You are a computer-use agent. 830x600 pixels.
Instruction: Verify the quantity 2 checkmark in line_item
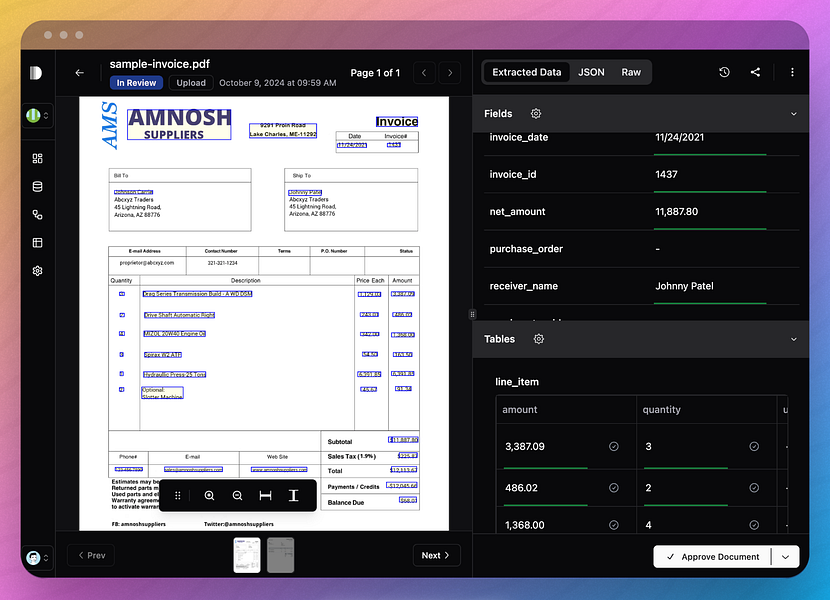pos(755,488)
